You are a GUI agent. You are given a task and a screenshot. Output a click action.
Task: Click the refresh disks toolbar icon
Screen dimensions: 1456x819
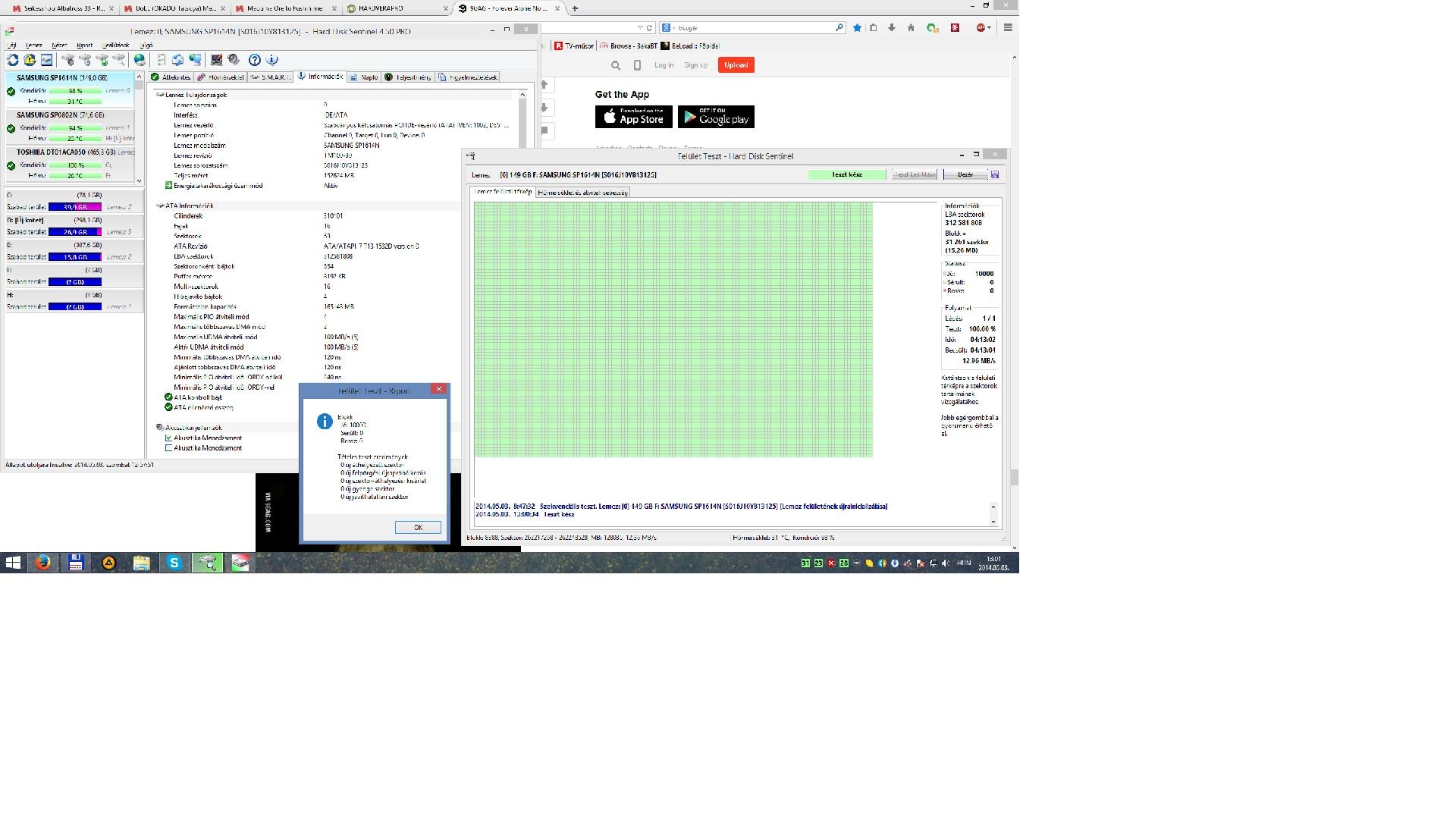tap(13, 60)
